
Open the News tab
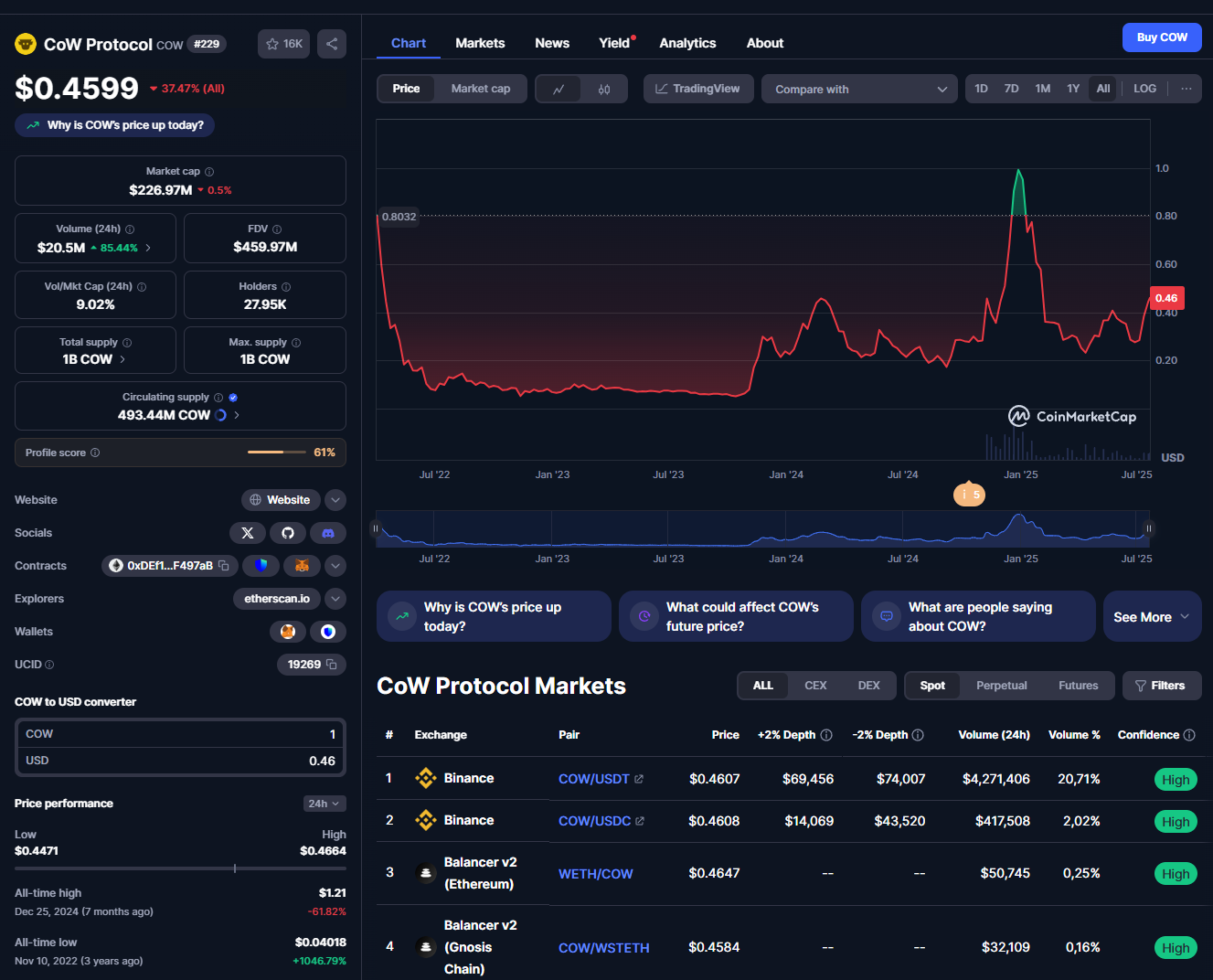point(552,43)
